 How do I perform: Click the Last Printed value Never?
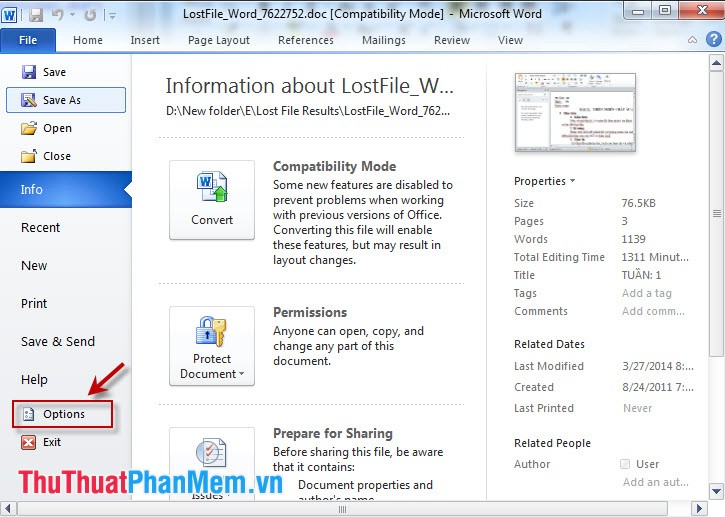tap(637, 408)
